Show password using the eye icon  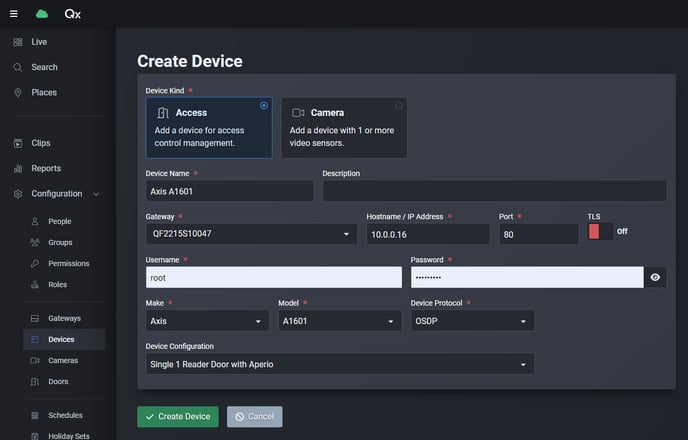655,277
